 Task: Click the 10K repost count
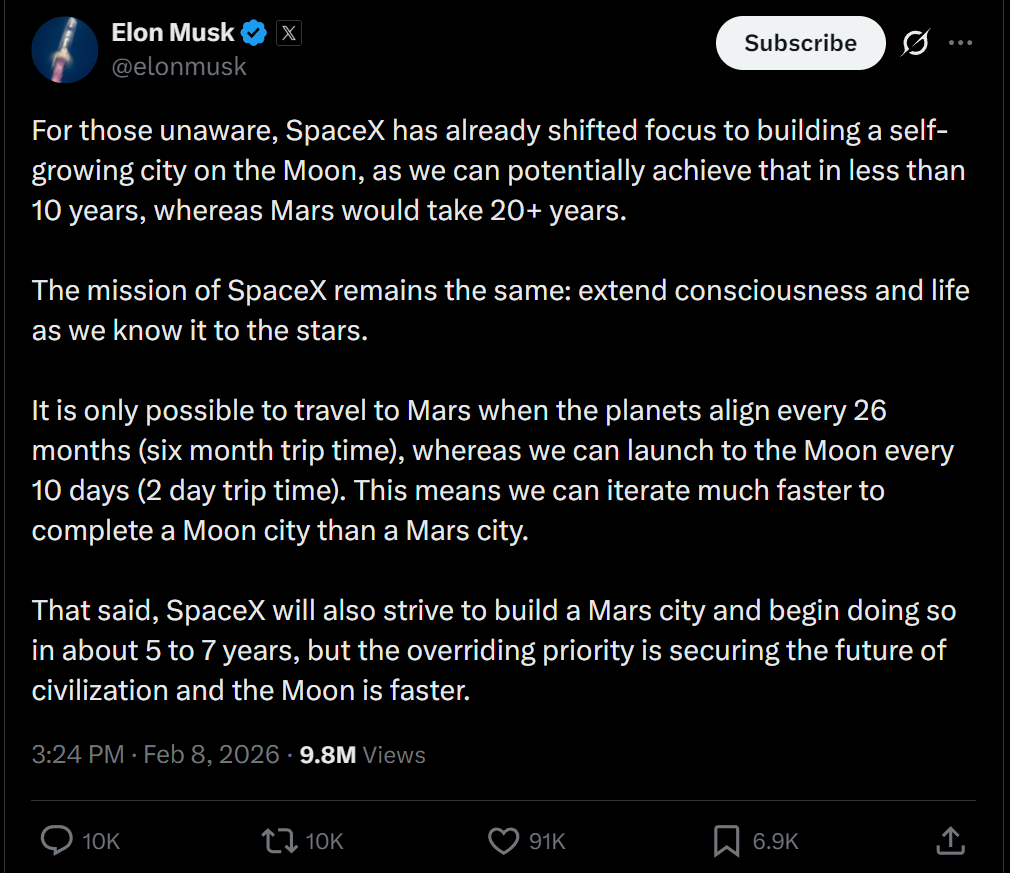[324, 841]
